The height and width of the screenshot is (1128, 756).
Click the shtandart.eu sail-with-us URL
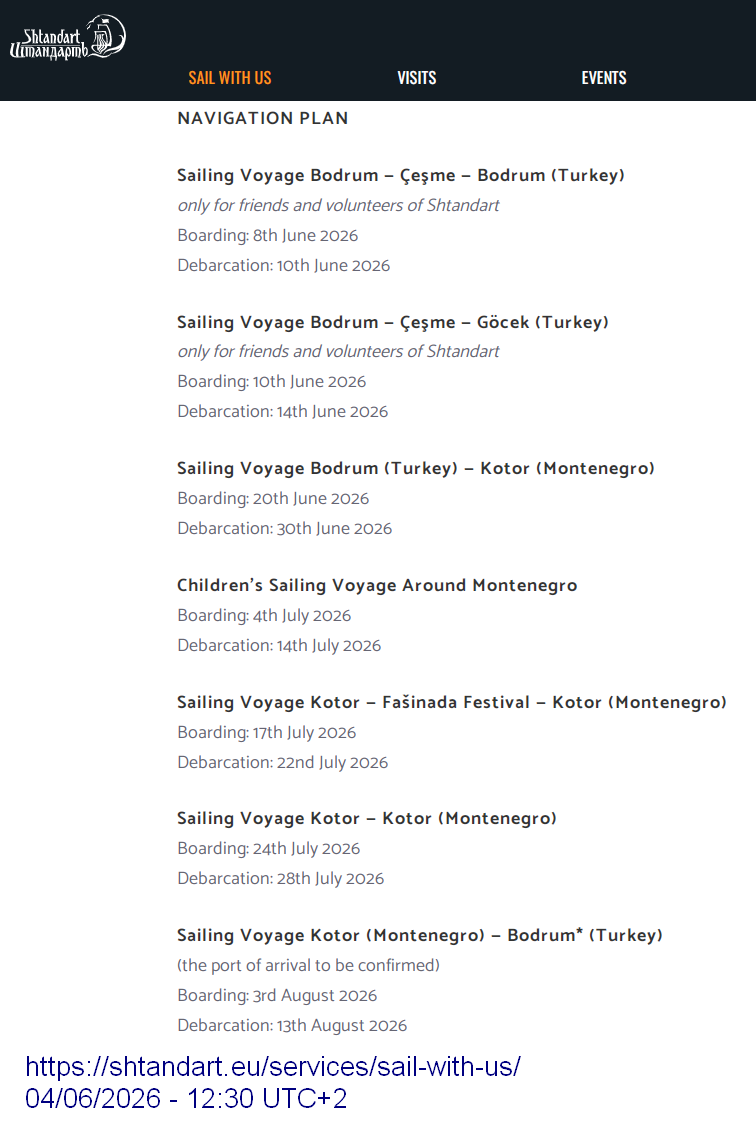pyautogui.click(x=273, y=1066)
